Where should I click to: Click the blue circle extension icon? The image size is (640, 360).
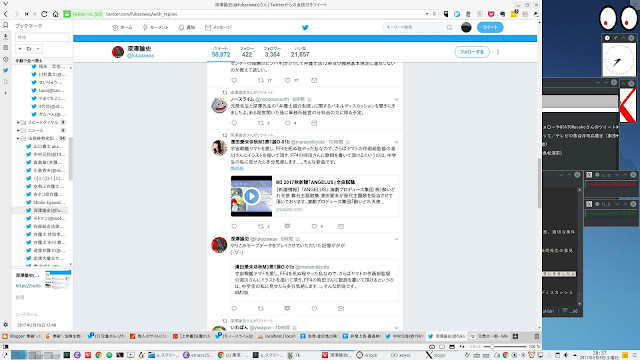pos(457,14)
